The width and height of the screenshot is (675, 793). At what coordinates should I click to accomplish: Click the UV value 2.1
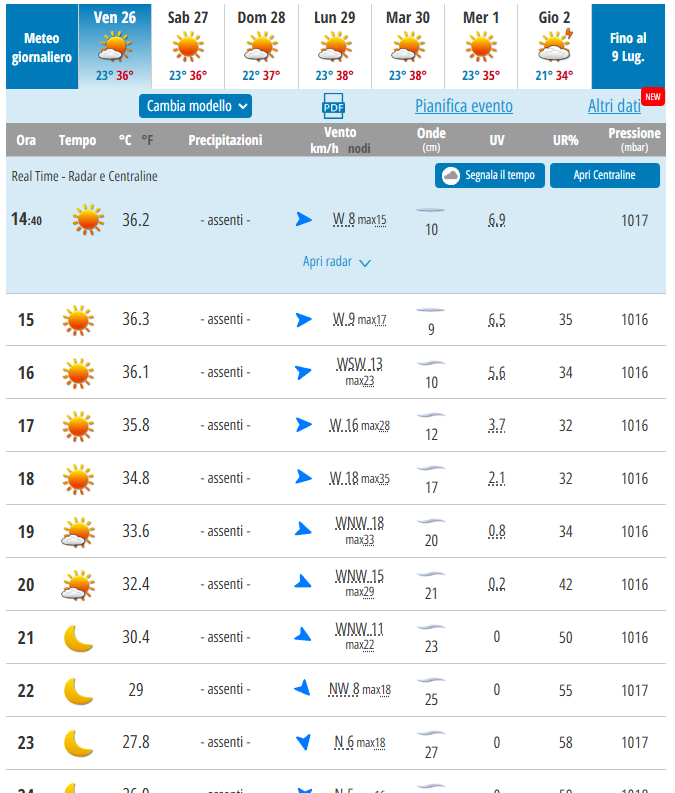coord(497,478)
